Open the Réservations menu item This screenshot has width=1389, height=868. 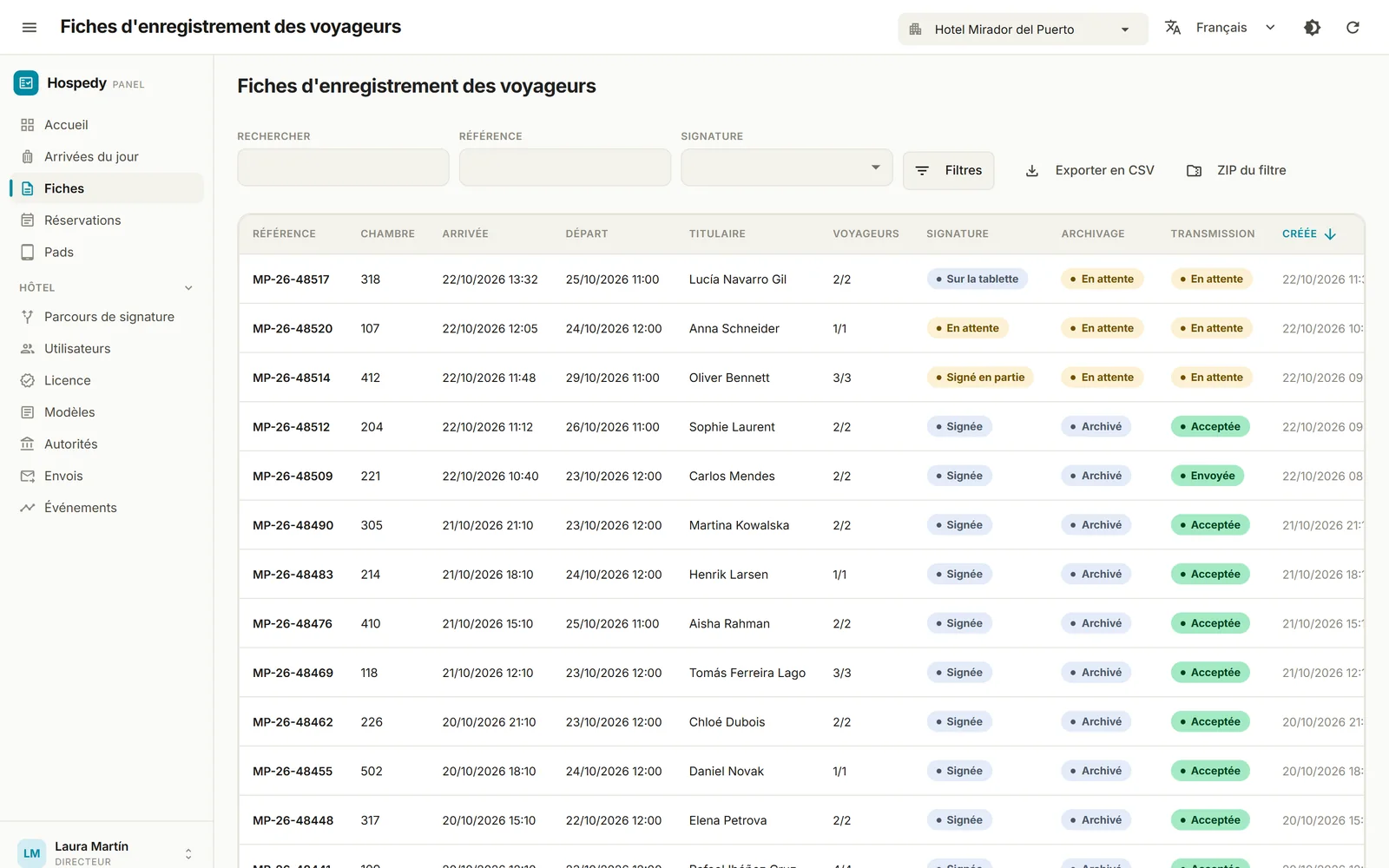(x=107, y=220)
